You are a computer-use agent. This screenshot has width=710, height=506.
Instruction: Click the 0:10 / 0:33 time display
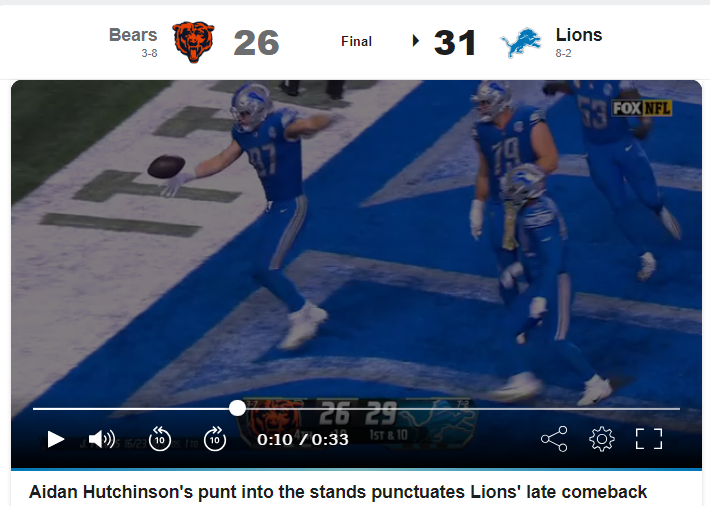click(x=302, y=439)
